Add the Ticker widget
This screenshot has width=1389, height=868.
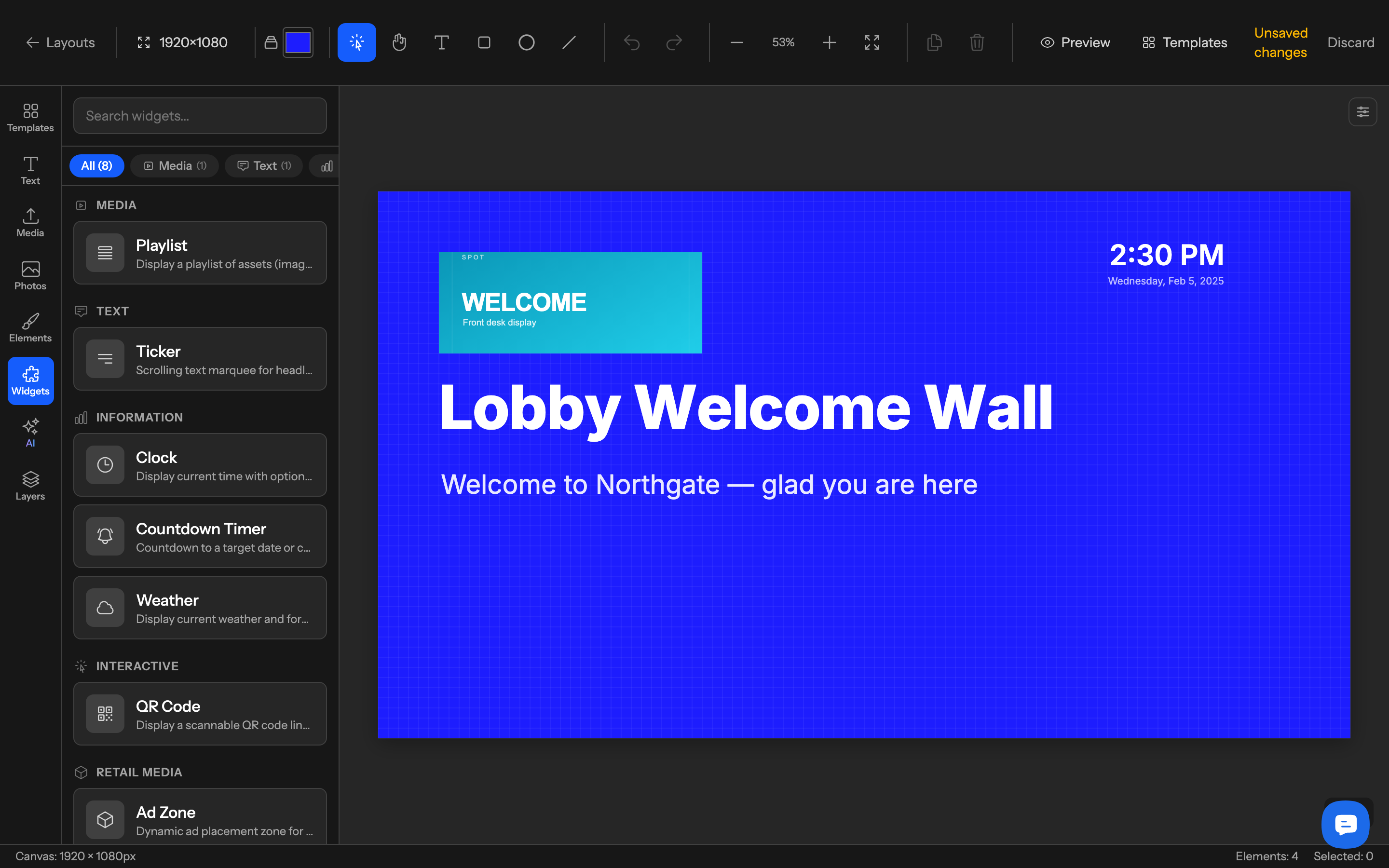pos(200,359)
